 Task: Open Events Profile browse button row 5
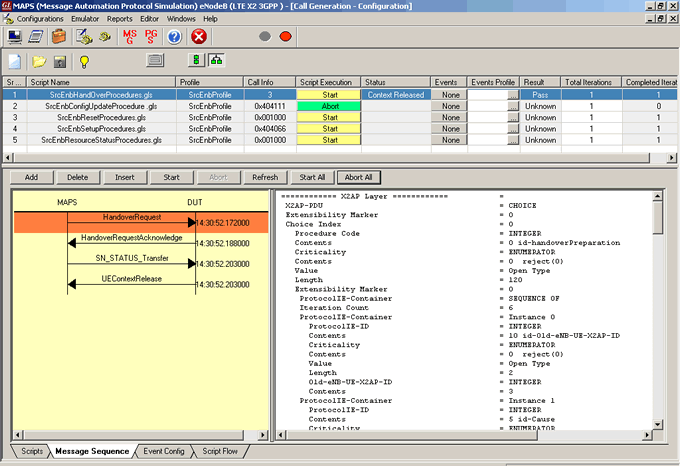[x=513, y=140]
